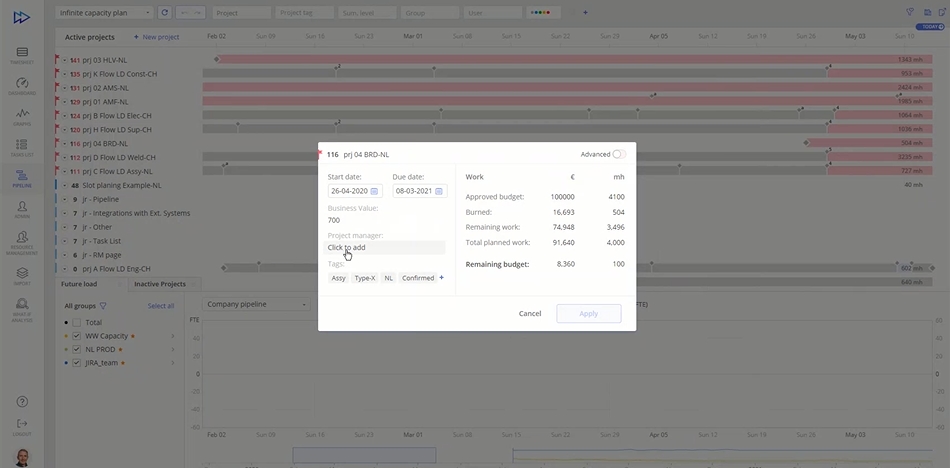The width and height of the screenshot is (950, 468).
Task: Click the refresh icon in the top toolbar
Action: [x=165, y=13]
